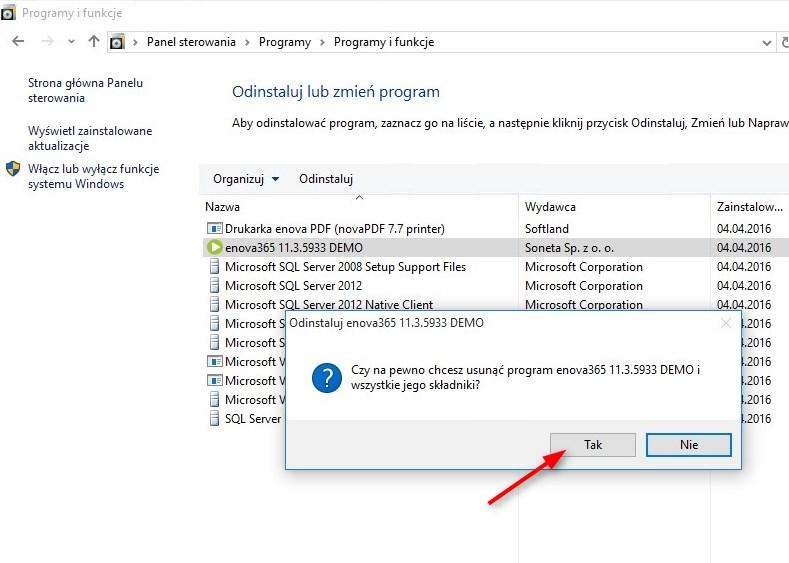Screen dimensions: 789x563
Task: Click the SQL Server row icon at list bottom
Action: (x=214, y=419)
